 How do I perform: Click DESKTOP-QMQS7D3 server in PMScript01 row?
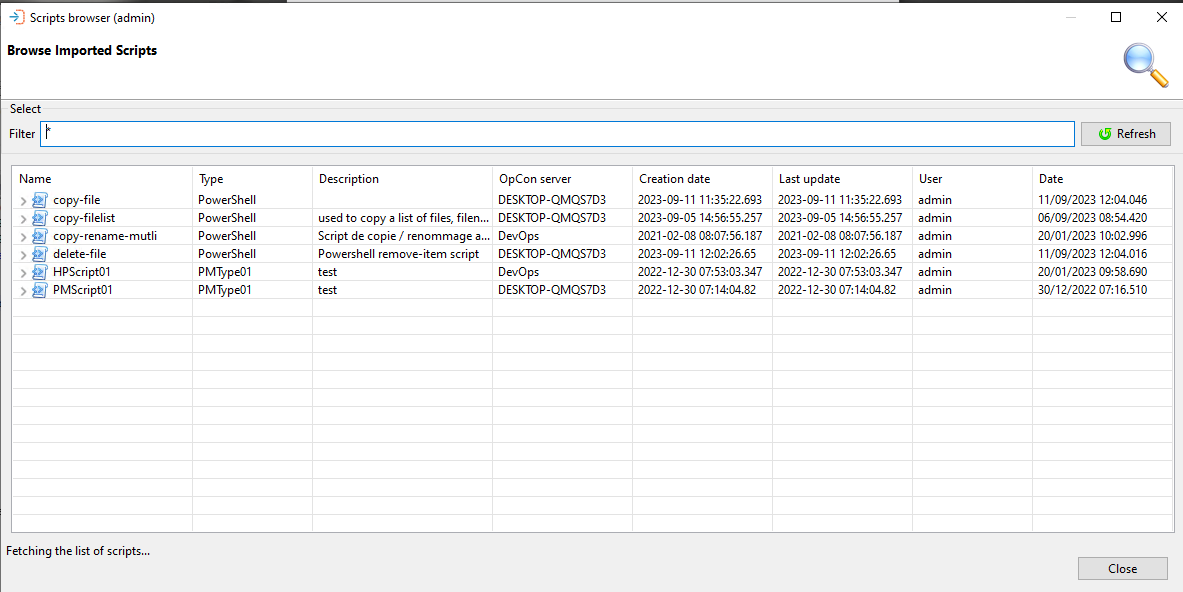point(552,290)
